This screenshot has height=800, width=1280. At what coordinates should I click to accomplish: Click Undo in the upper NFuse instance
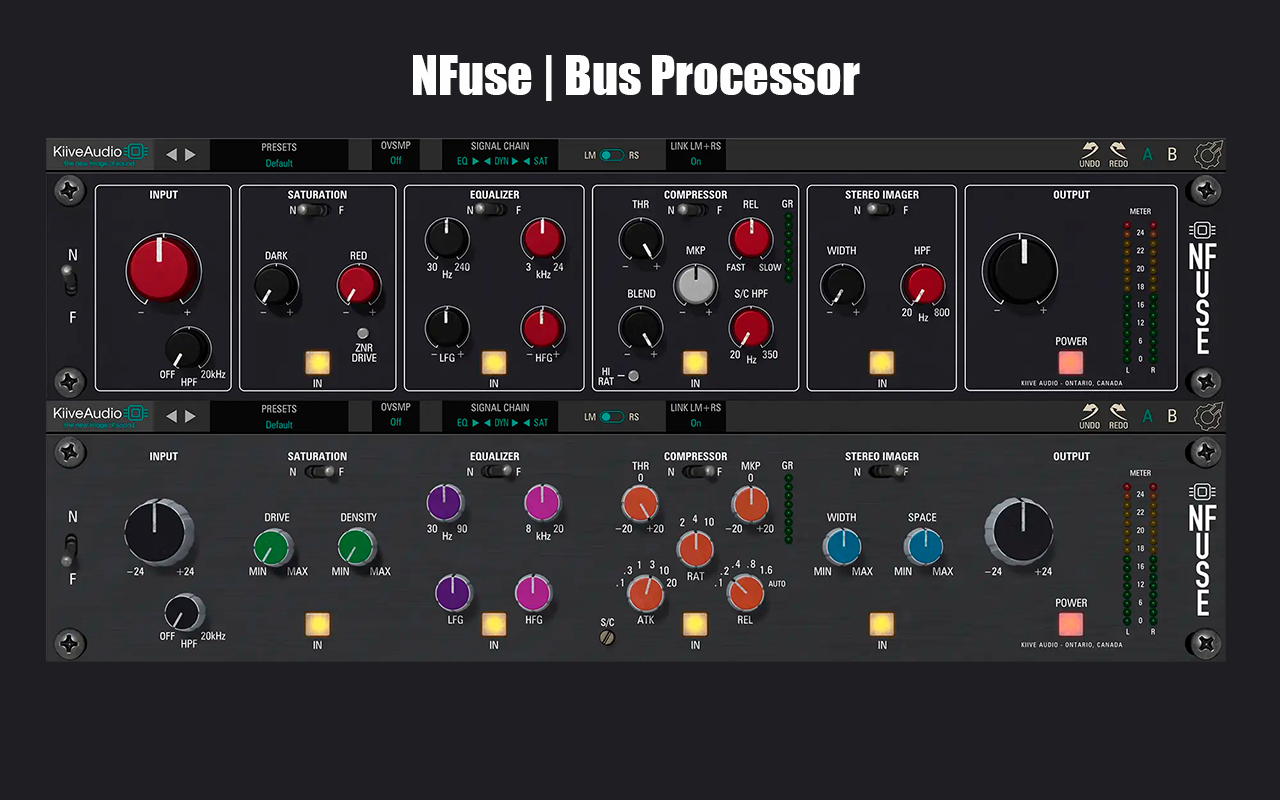click(x=1090, y=154)
